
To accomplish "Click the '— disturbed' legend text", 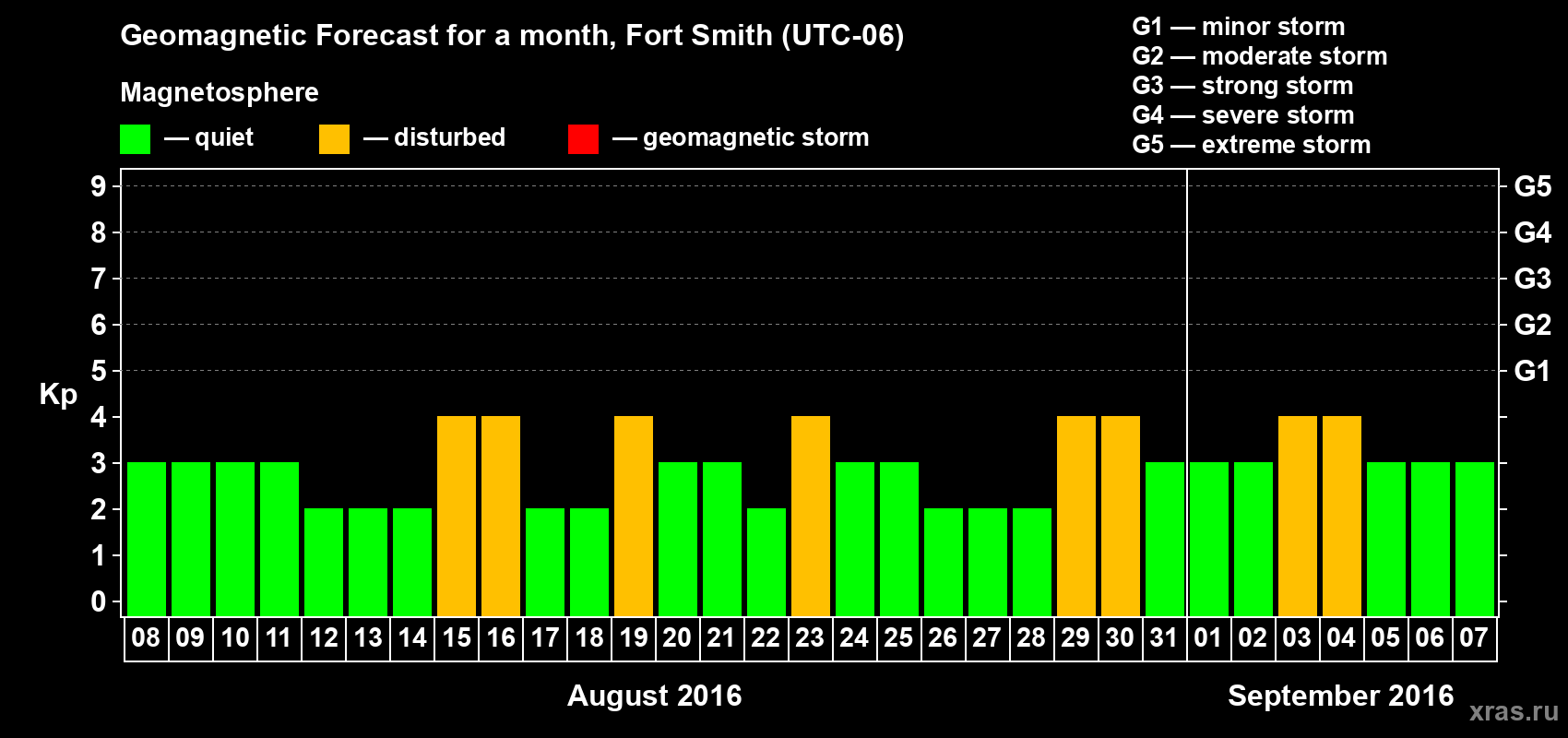I will tap(434, 138).
